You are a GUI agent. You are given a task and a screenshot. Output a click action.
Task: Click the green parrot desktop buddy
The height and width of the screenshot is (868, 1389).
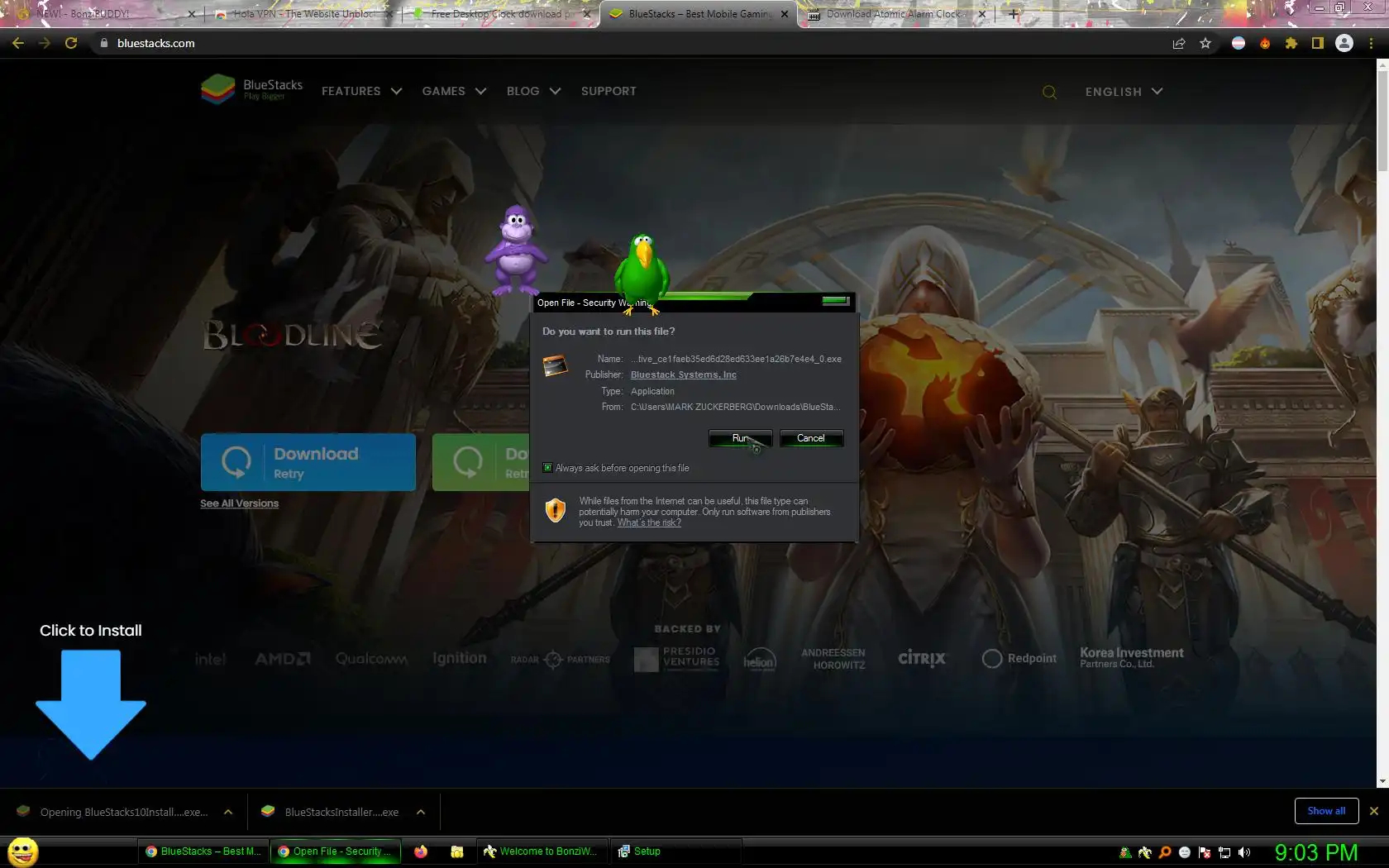click(642, 273)
